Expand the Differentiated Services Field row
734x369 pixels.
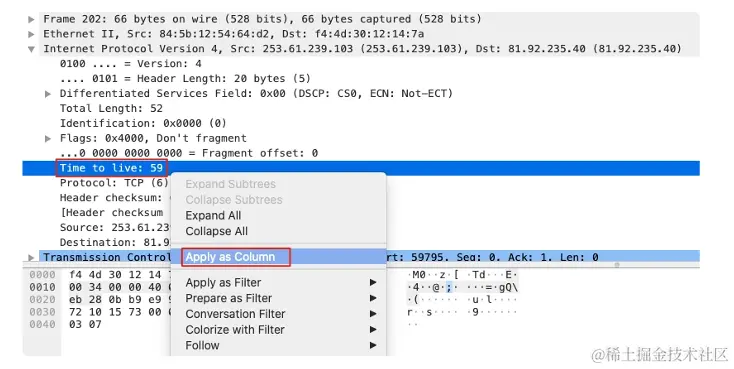(x=48, y=94)
